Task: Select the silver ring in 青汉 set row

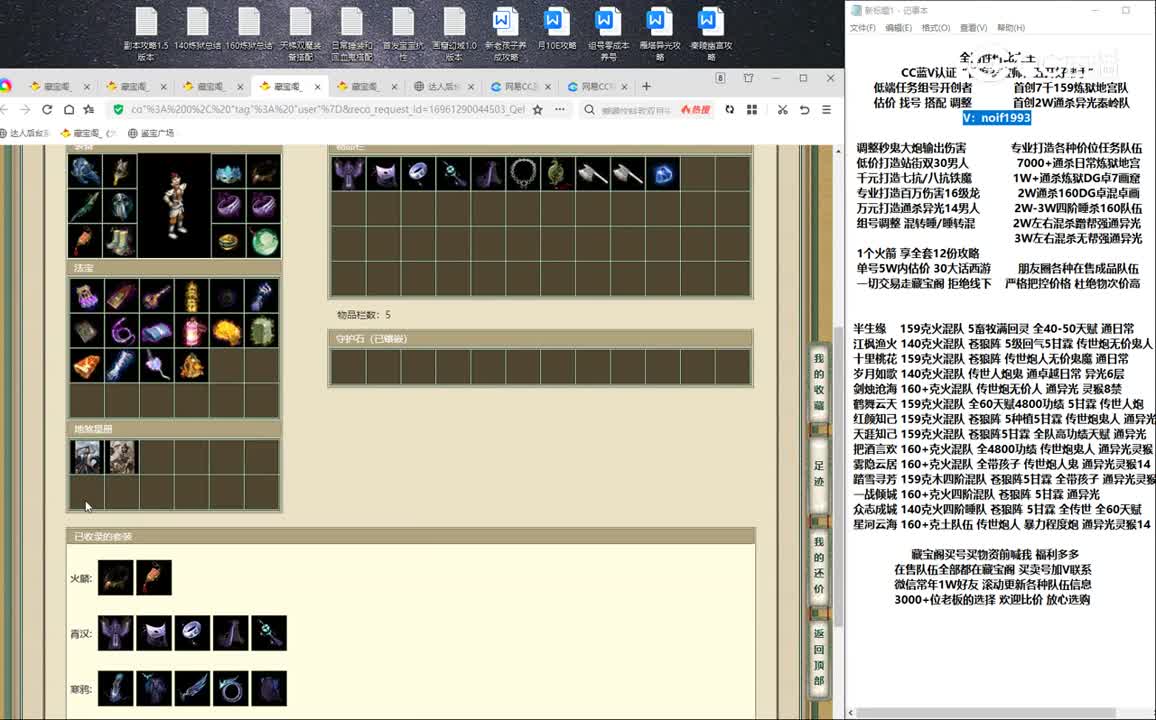Action: click(192, 633)
